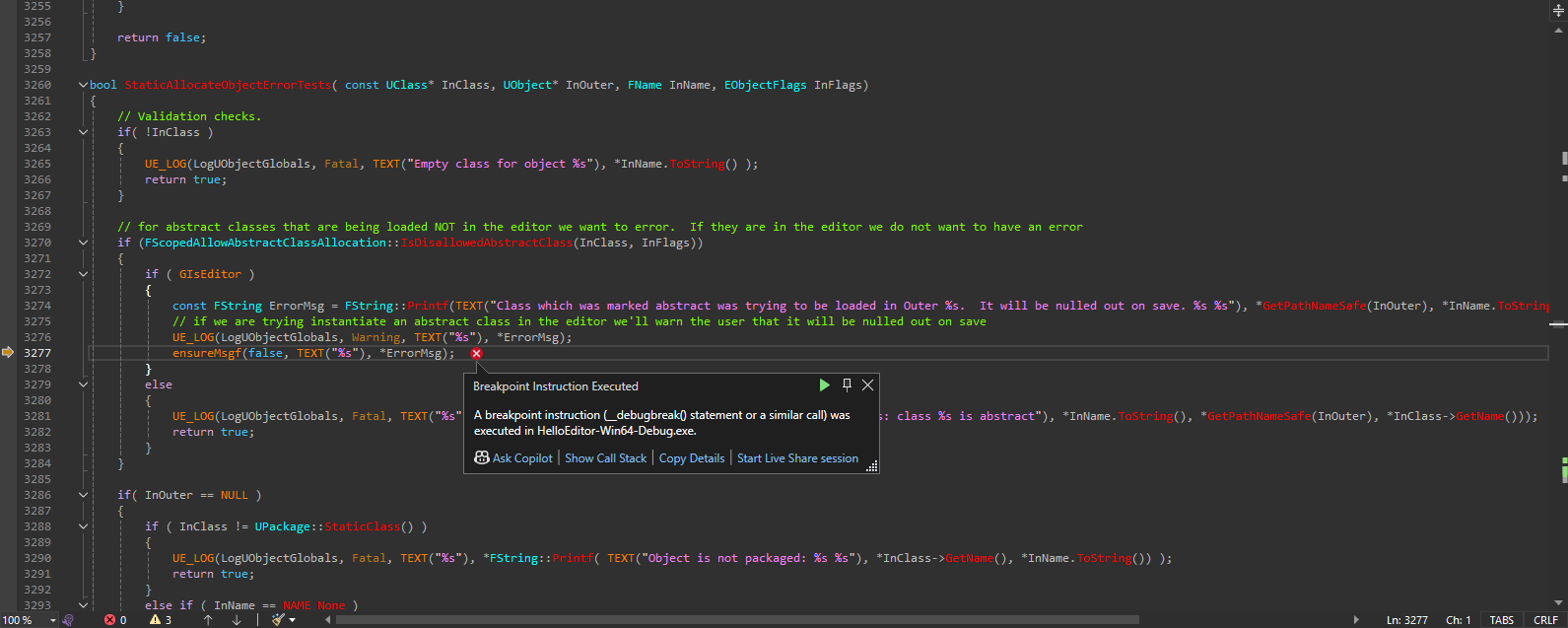Open the 100 % zoom level dropdown
Image resolution: width=1568 pixels, height=628 pixels.
pos(52,620)
